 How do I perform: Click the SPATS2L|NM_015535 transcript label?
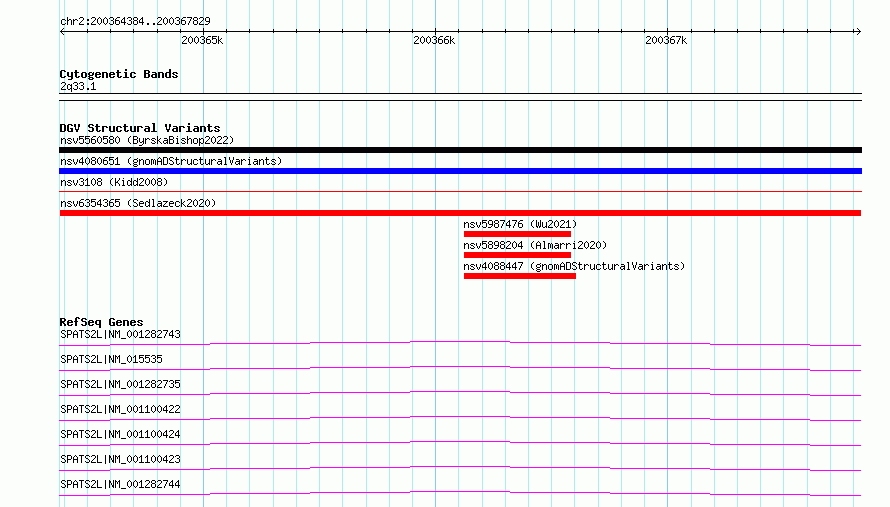pos(111,359)
